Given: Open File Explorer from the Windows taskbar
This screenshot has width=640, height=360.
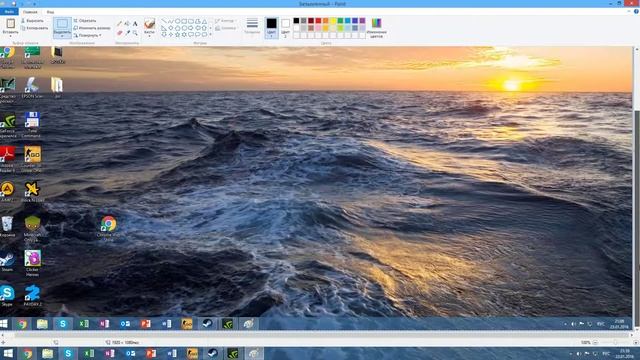Looking at the screenshot, I should 48,353.
